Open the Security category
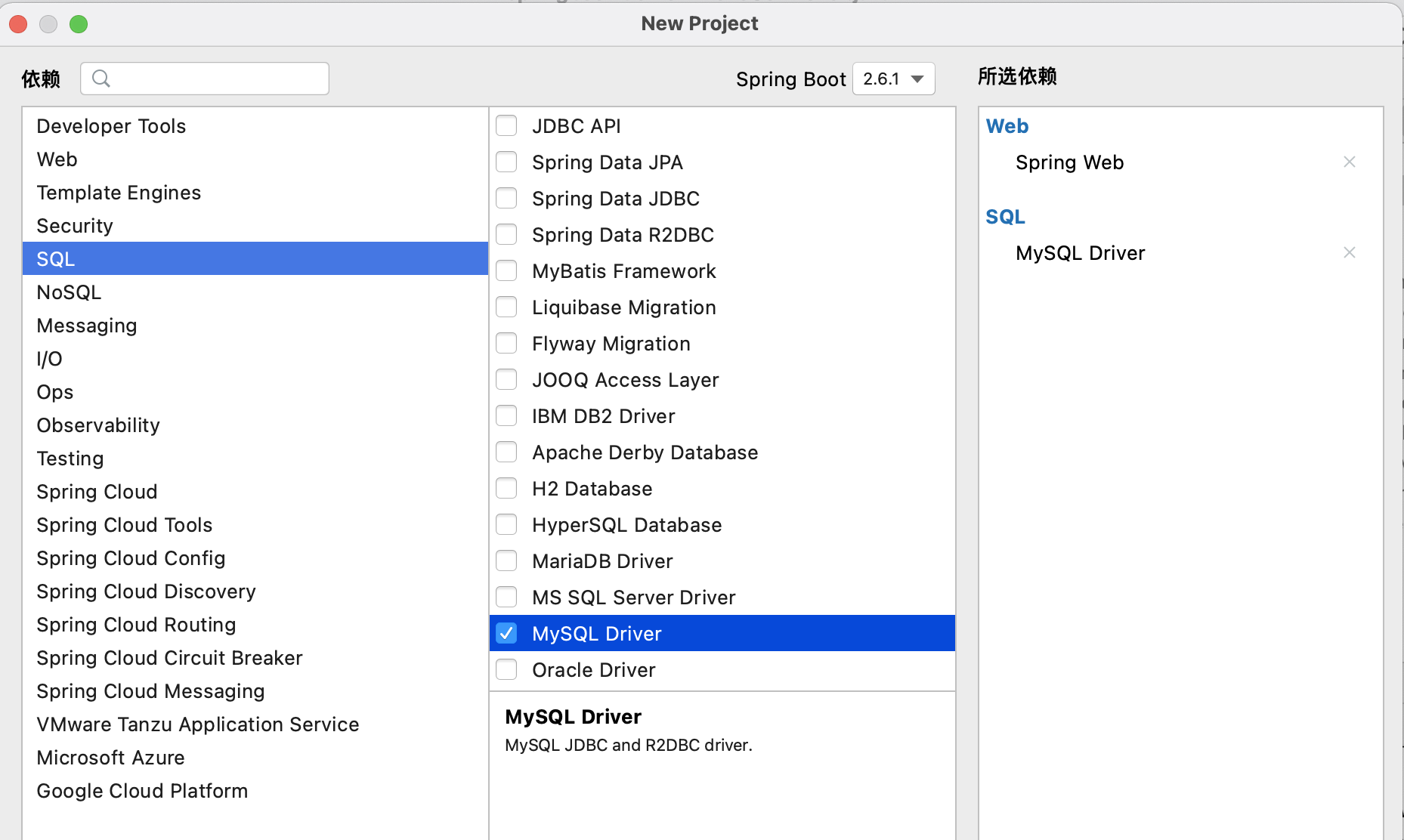 (x=75, y=225)
